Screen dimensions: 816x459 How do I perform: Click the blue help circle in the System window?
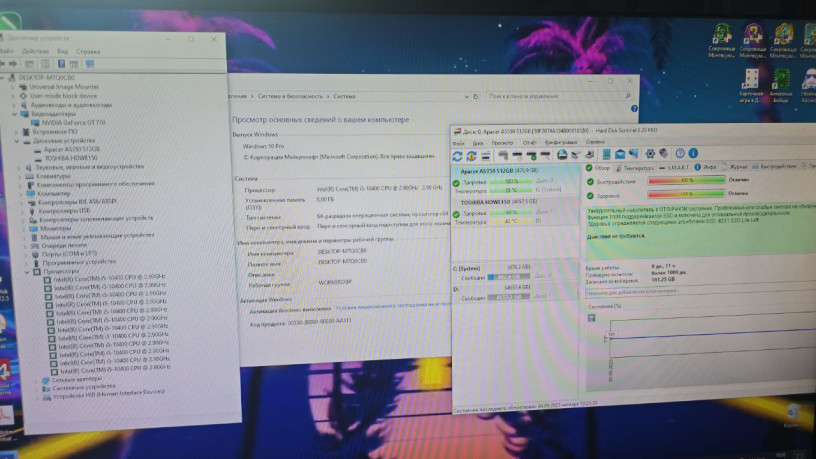point(634,108)
